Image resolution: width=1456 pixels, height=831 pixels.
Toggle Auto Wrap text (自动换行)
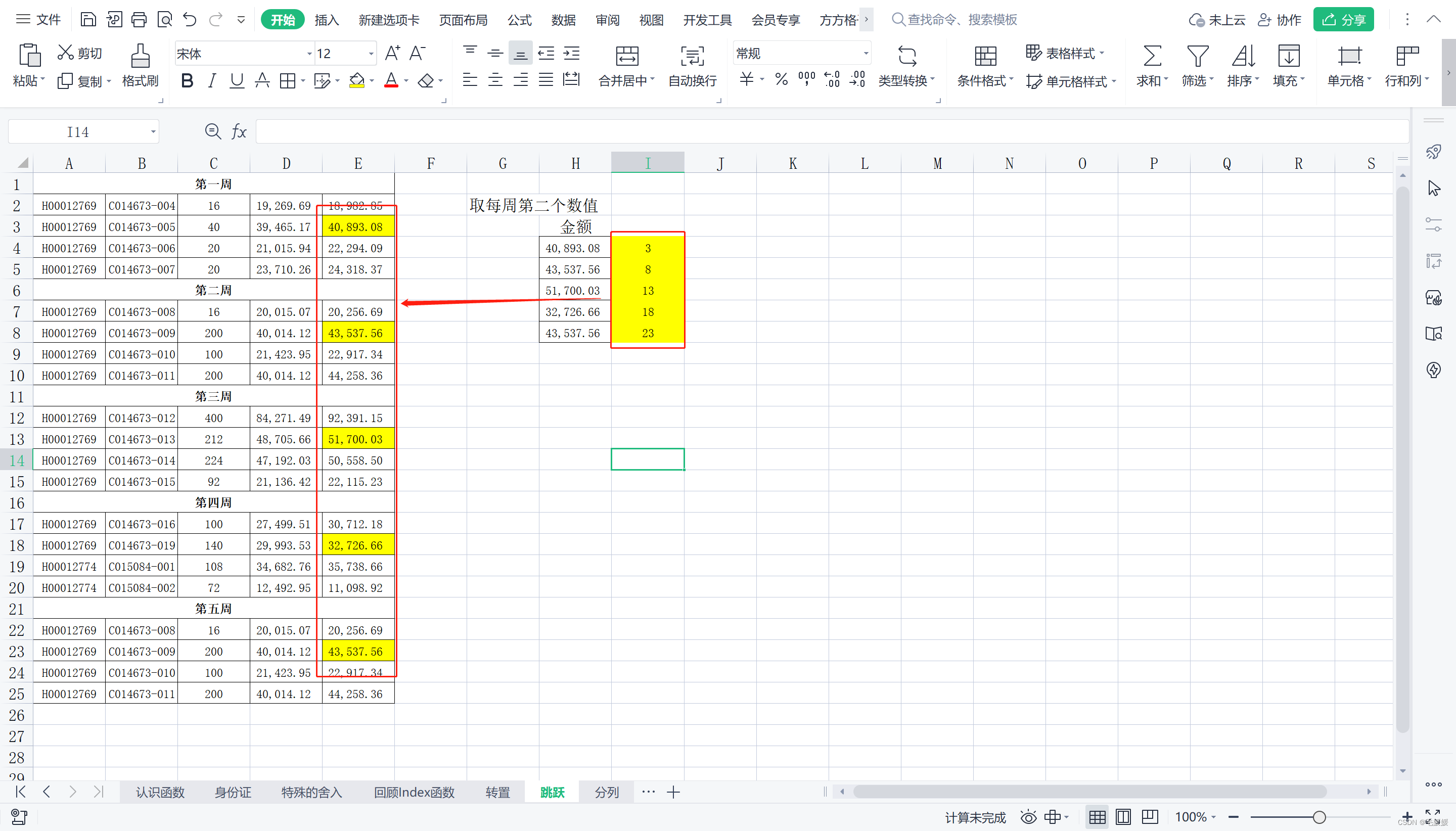pos(692,66)
